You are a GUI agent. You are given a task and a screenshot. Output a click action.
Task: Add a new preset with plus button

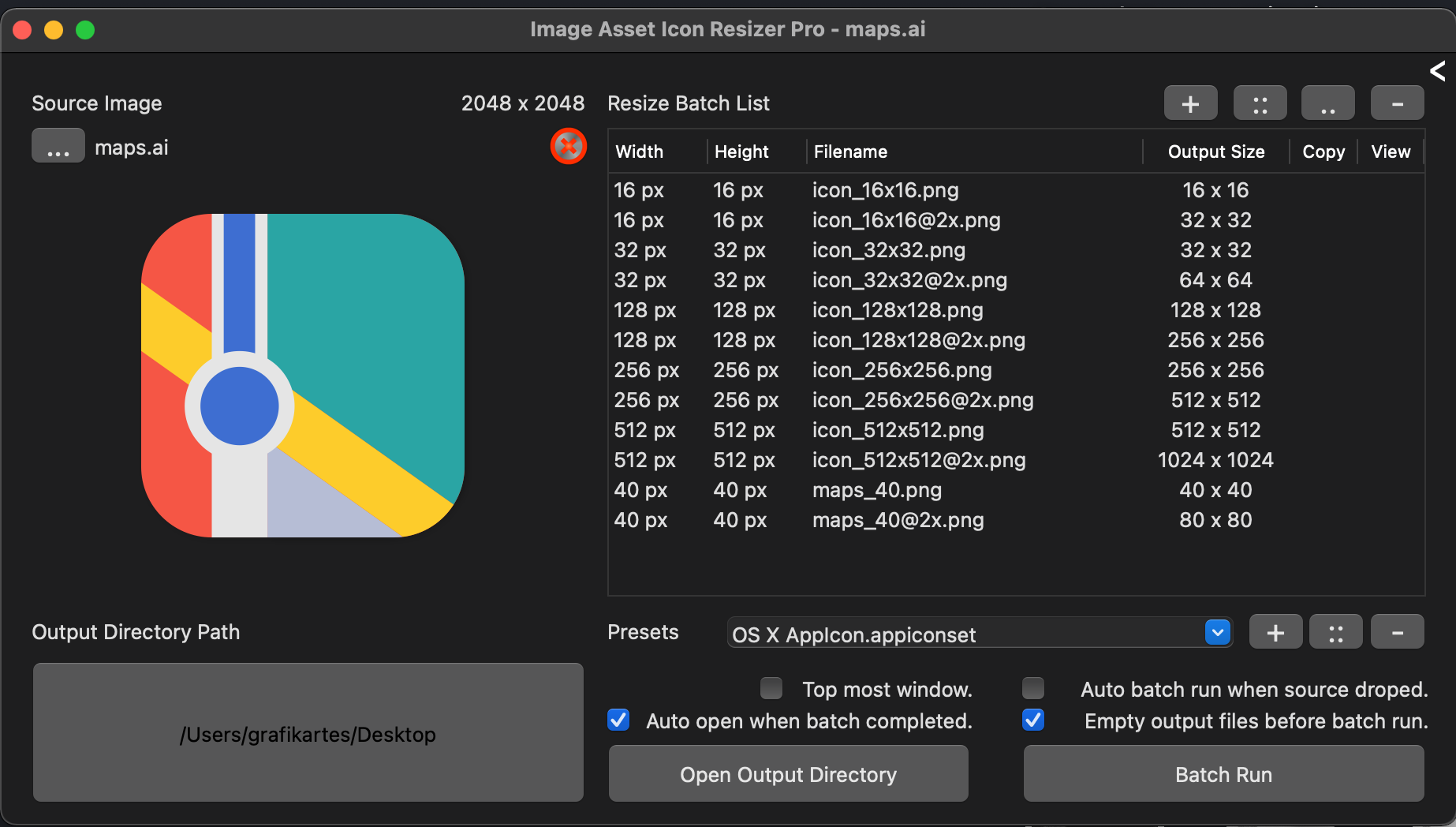tap(1275, 632)
